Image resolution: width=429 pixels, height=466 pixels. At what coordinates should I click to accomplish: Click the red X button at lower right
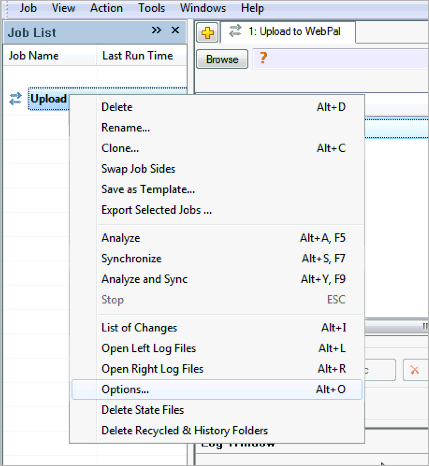tap(415, 370)
